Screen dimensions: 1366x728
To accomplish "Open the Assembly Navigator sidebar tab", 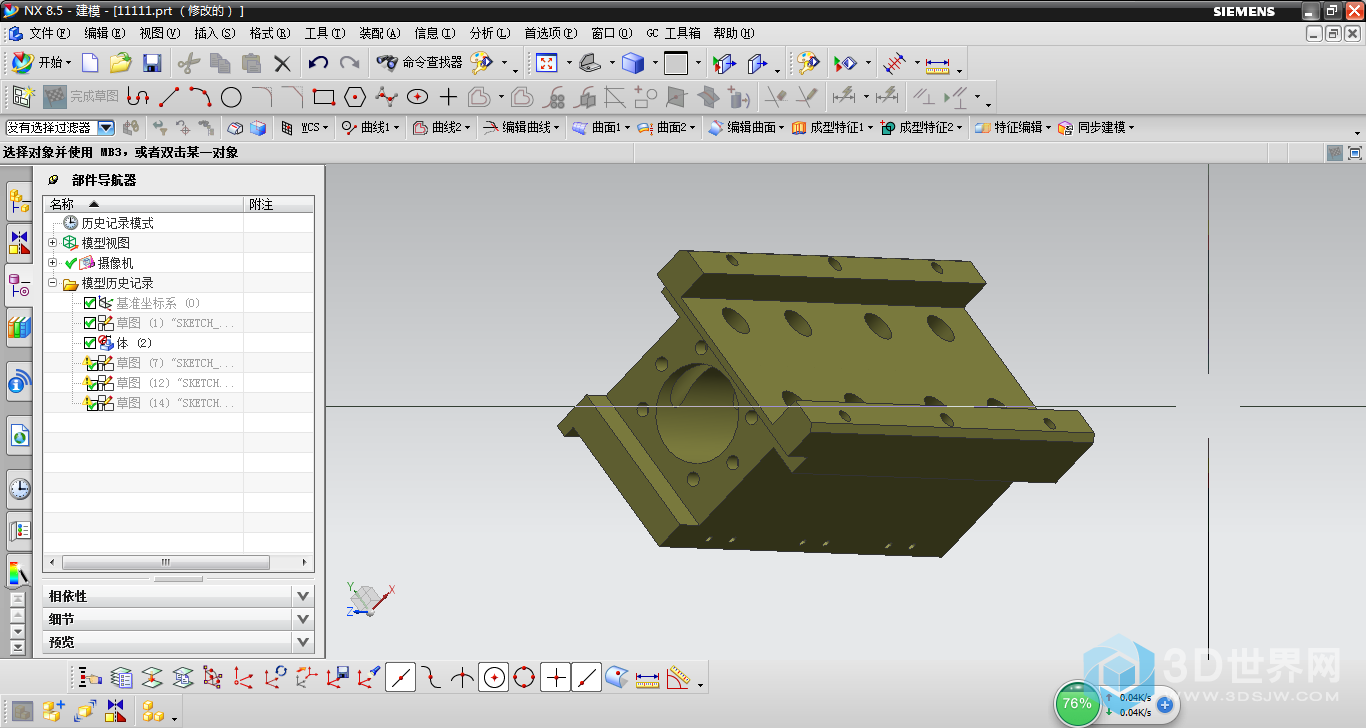I will pos(19,202).
